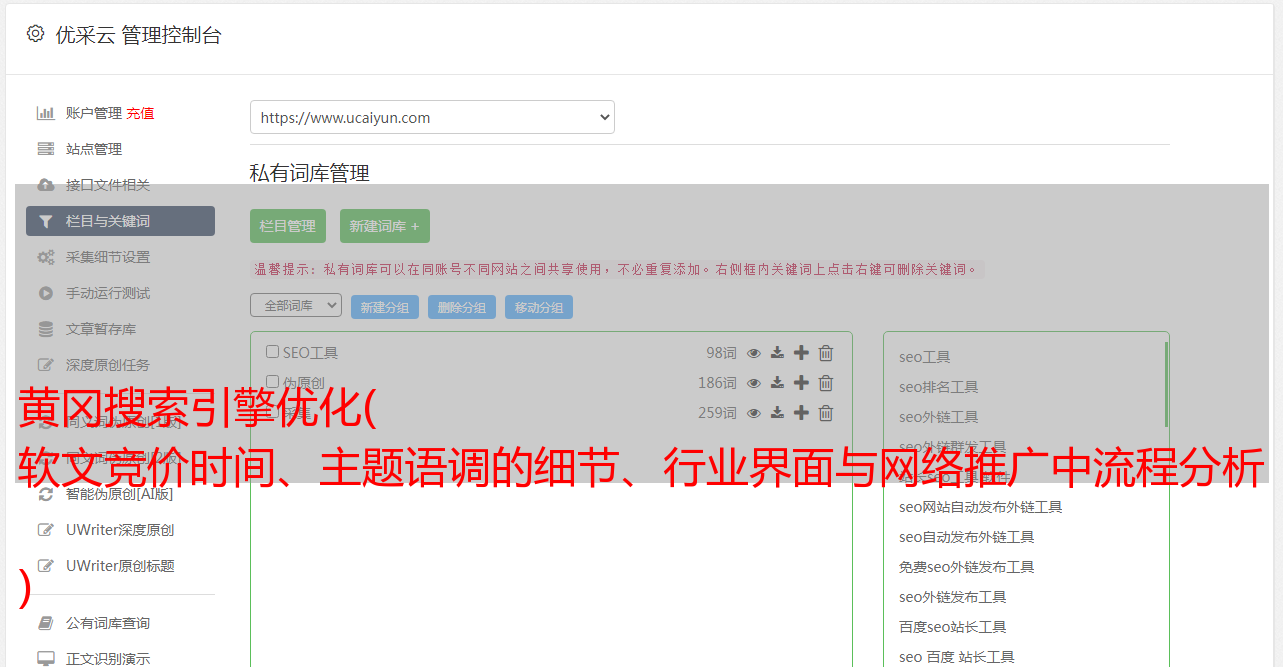Click the 186词 count on 伪原创 row
Image resolution: width=1283 pixels, height=667 pixels.
point(718,383)
